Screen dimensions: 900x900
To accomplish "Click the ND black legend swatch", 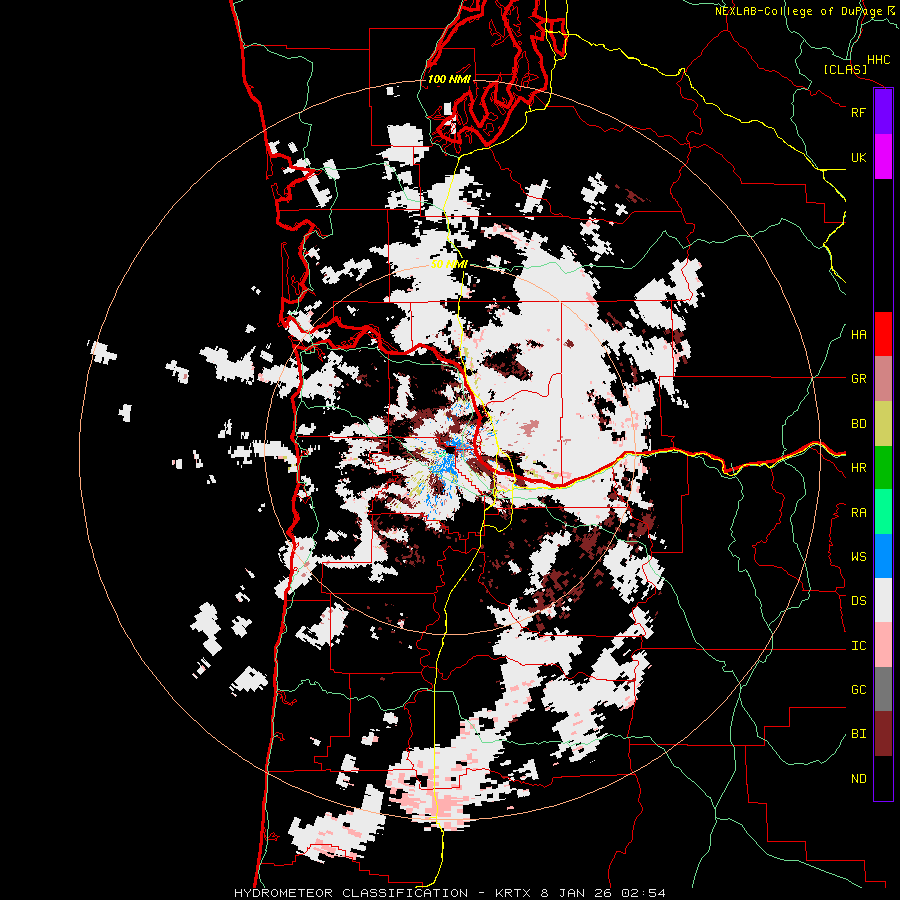I will pos(883,778).
